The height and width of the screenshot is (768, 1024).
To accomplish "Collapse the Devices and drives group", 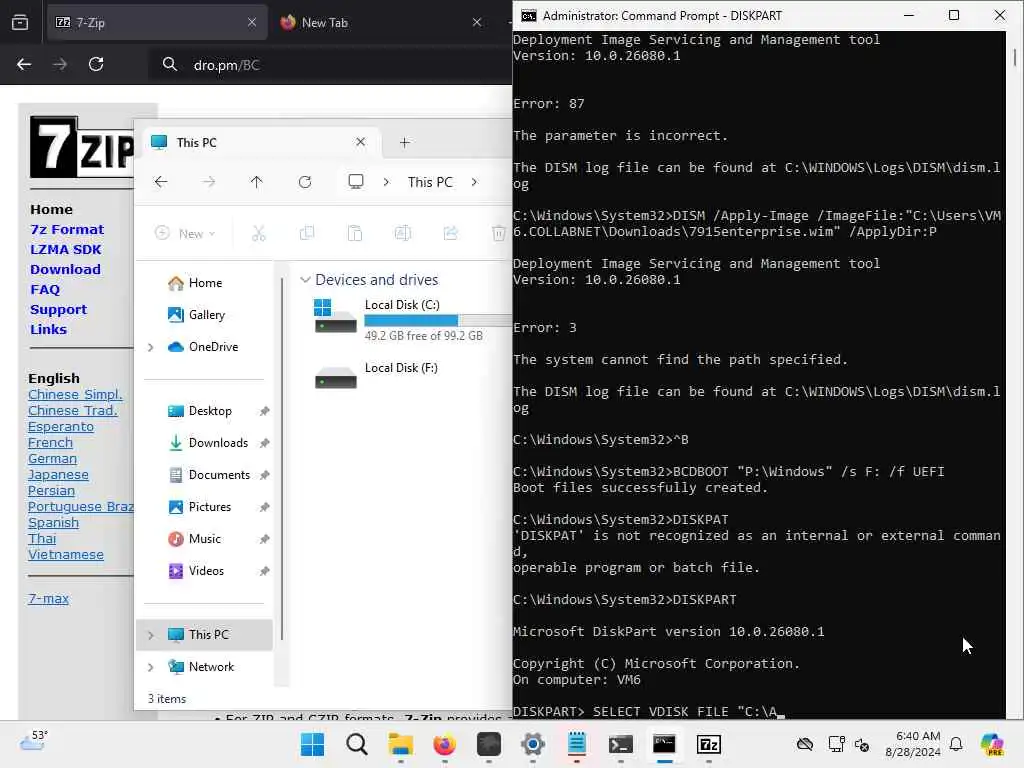I will pyautogui.click(x=305, y=280).
